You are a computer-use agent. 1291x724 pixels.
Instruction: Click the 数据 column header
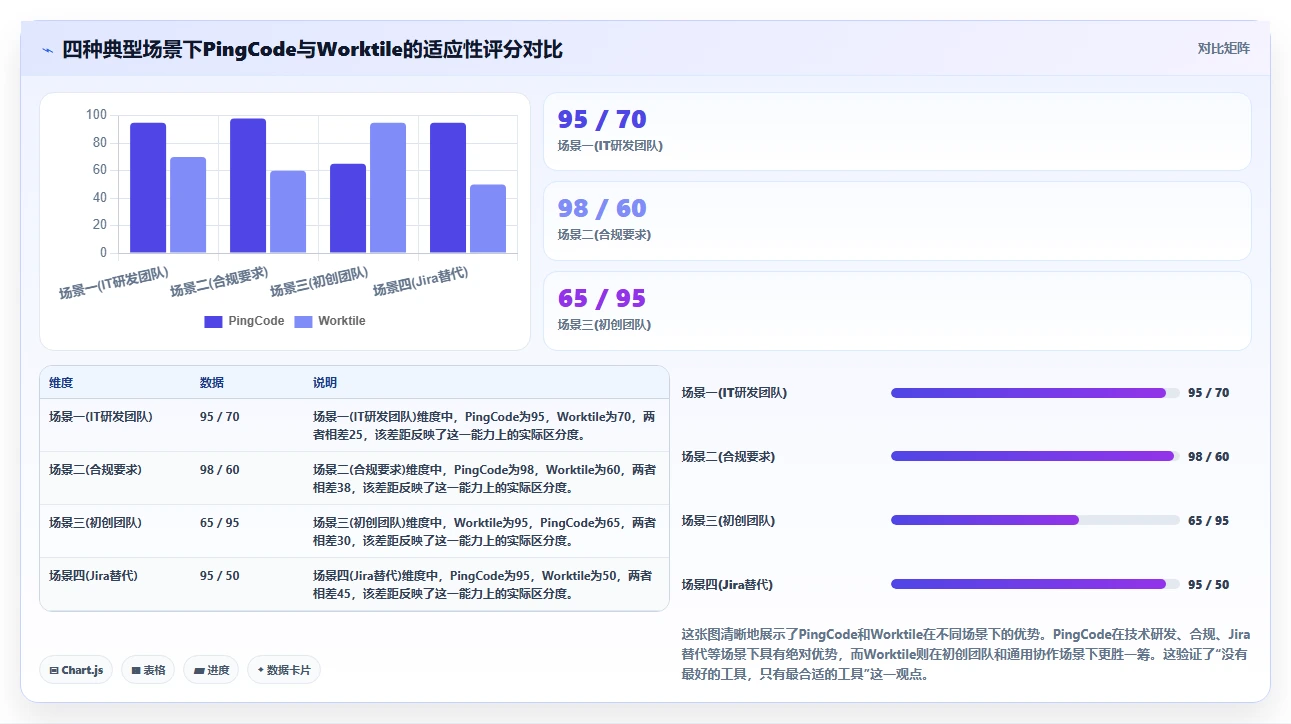coord(212,383)
